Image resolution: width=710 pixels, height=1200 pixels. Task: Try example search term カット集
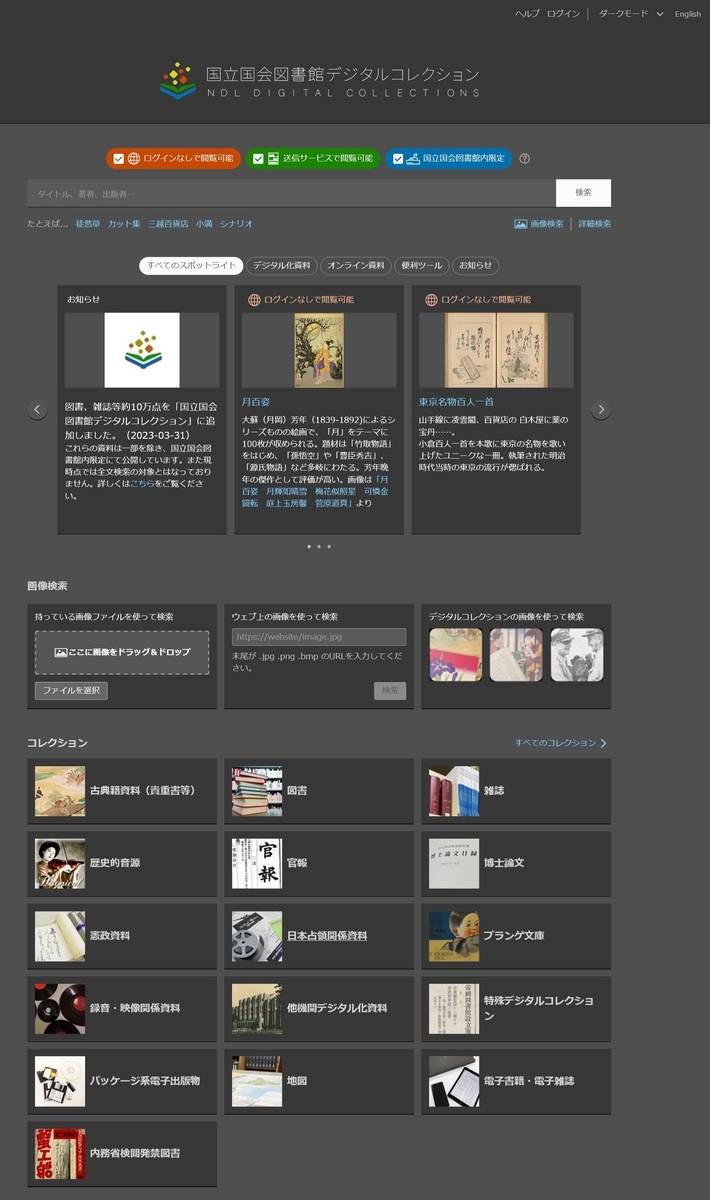coord(124,224)
